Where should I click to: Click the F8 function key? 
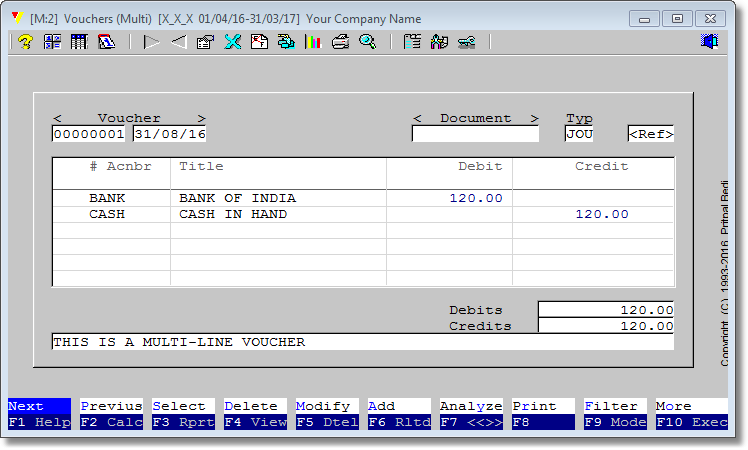click(x=543, y=422)
